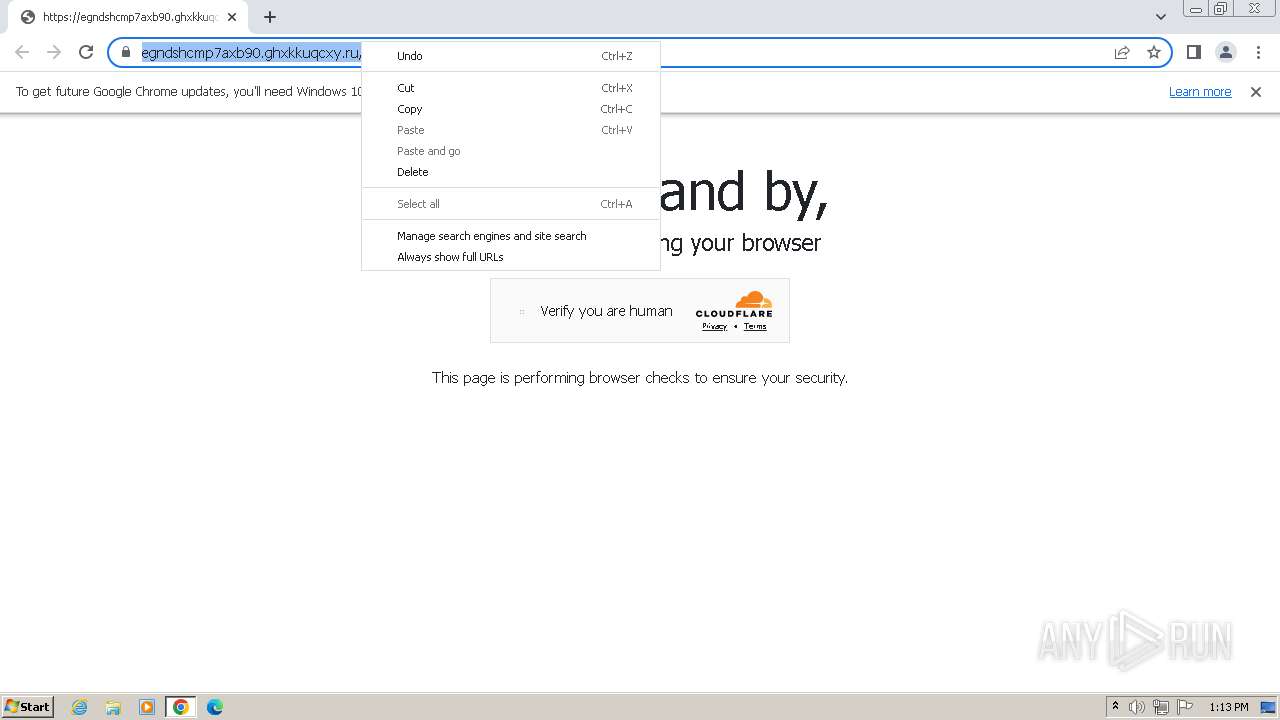Screen dimensions: 1280x720
Task: Open Cloudflare Privacy link
Action: (714, 326)
